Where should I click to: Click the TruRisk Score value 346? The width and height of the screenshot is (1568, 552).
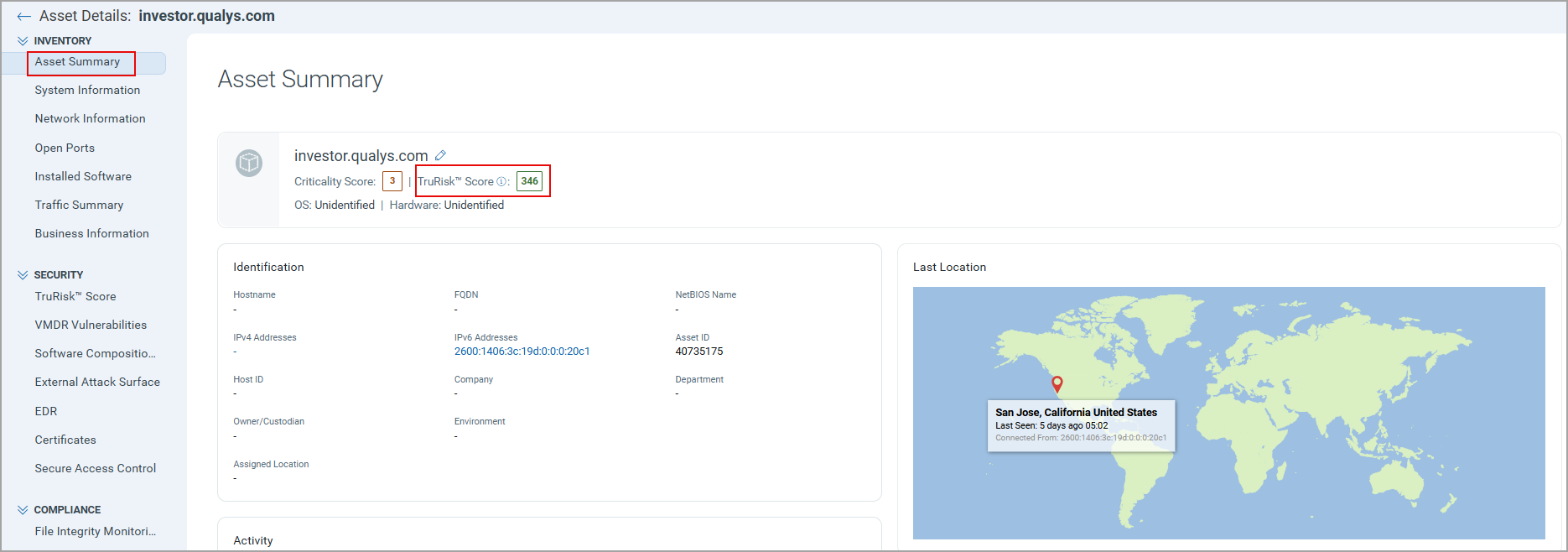coord(530,181)
